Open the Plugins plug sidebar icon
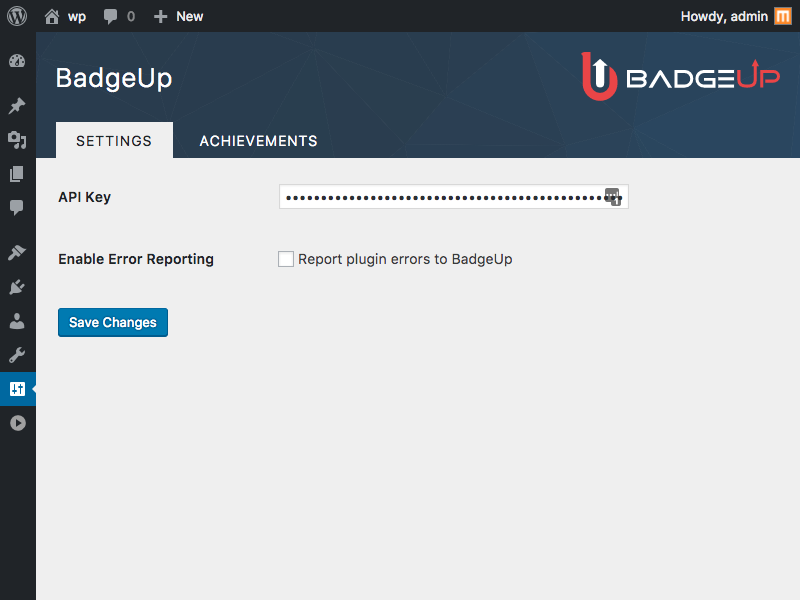 tap(17, 287)
